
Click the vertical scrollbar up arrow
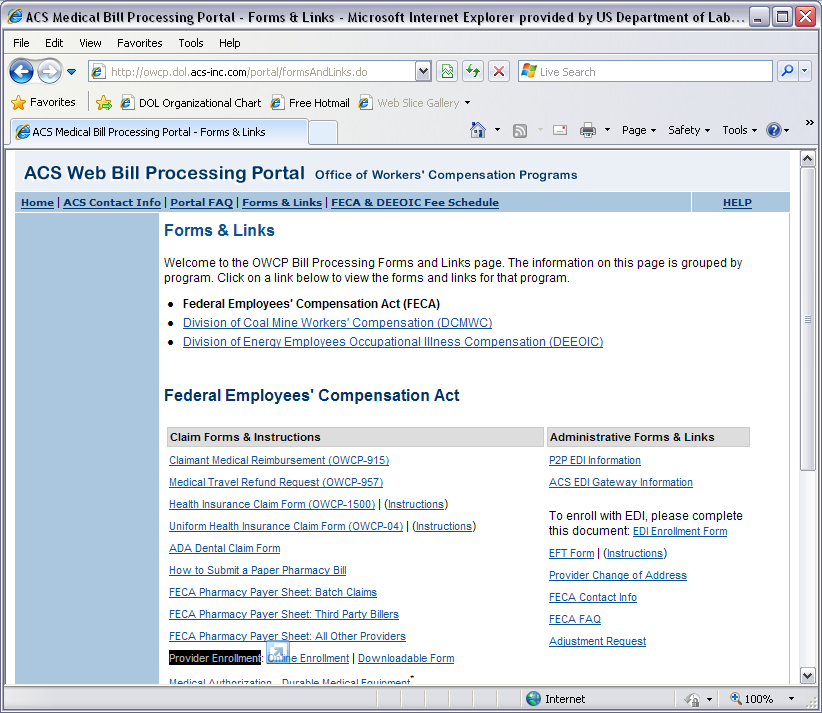tap(807, 159)
